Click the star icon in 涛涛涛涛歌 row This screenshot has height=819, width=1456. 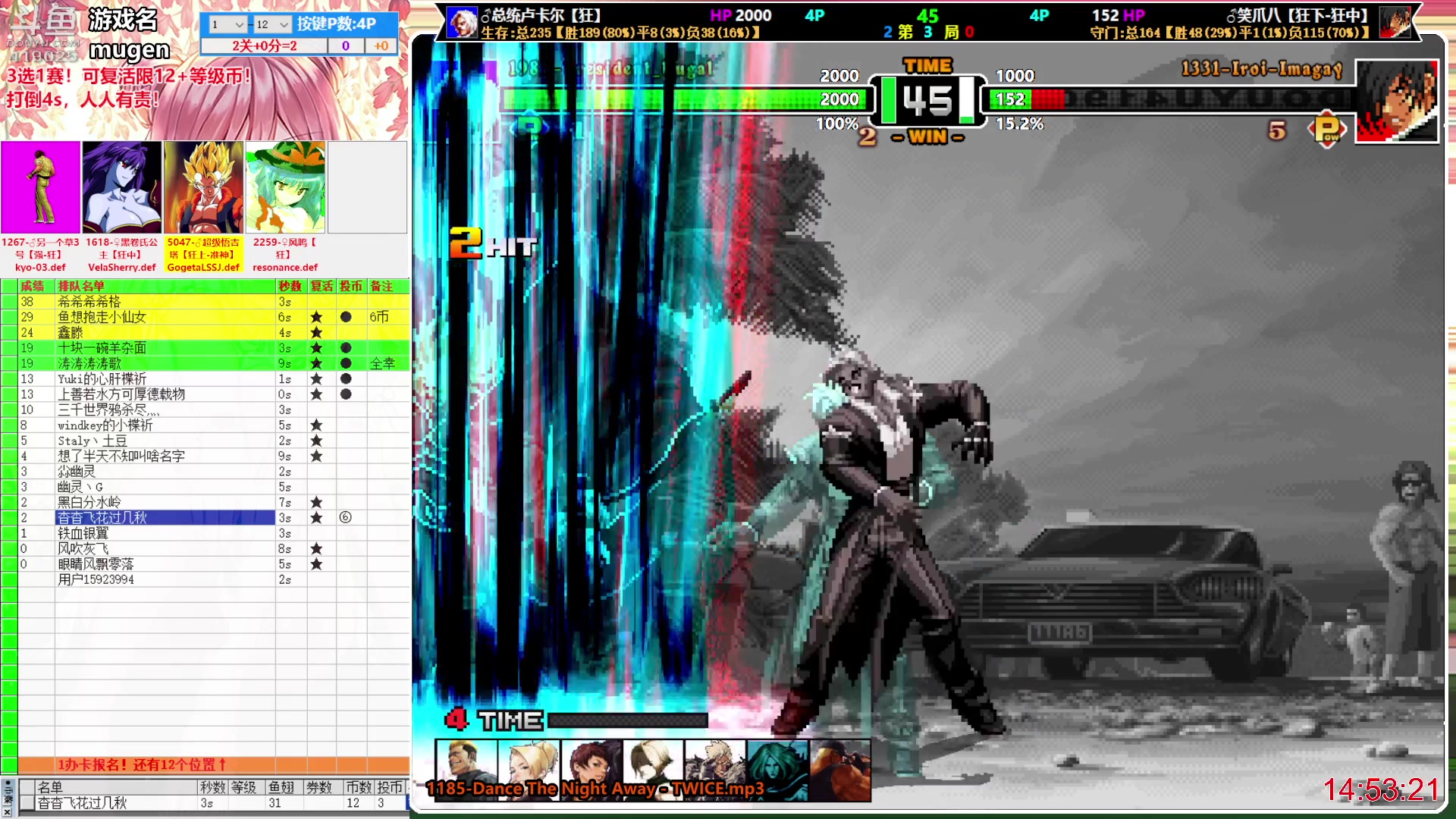316,363
